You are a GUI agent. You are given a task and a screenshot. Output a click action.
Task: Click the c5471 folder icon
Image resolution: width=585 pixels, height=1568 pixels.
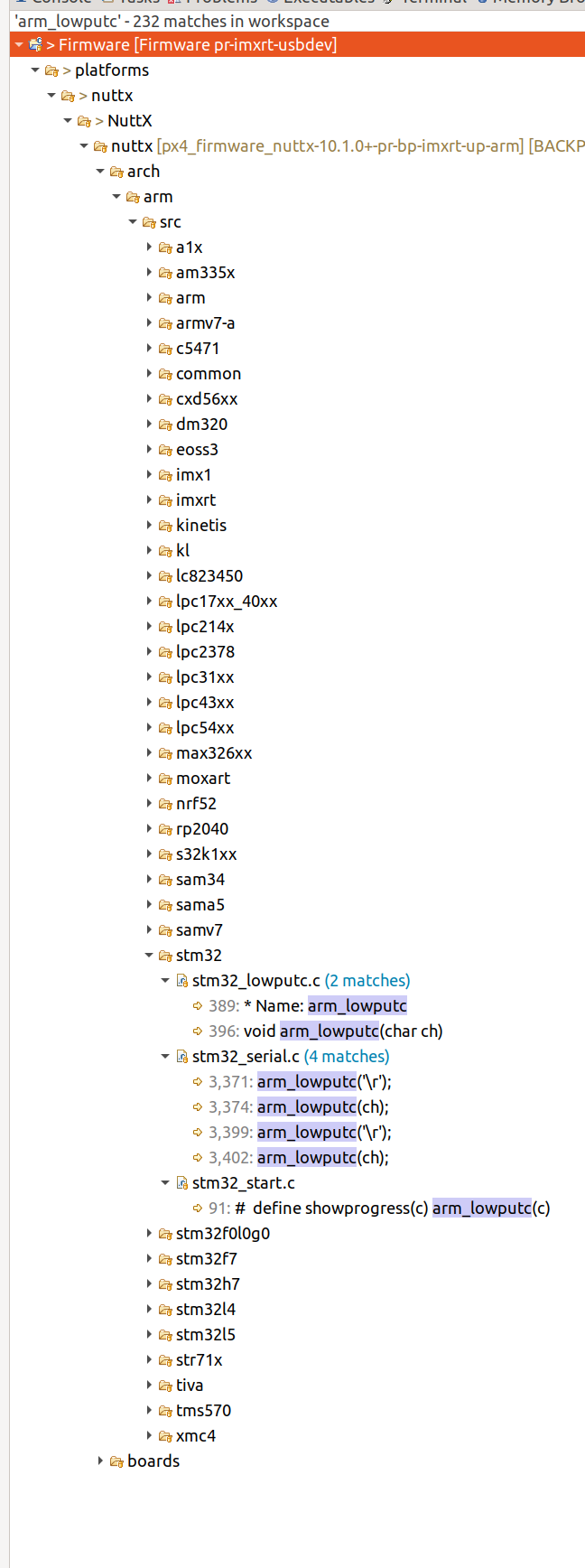click(x=165, y=348)
